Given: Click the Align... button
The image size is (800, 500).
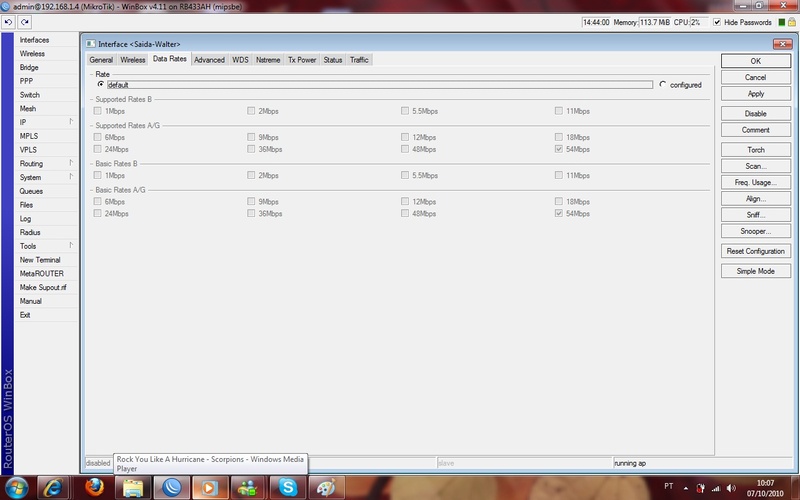Looking at the screenshot, I should 756,198.
